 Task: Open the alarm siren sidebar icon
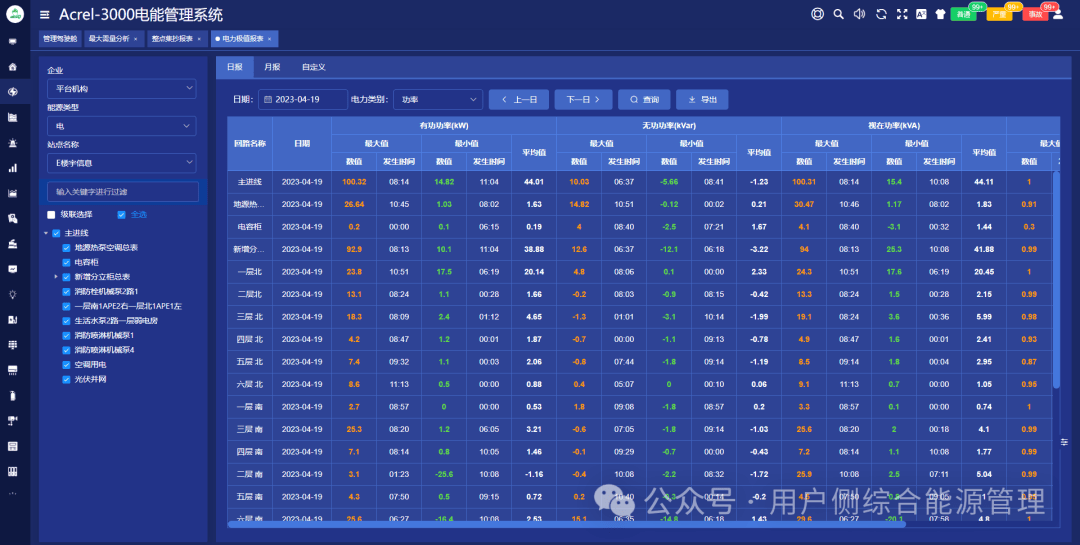pos(12,143)
